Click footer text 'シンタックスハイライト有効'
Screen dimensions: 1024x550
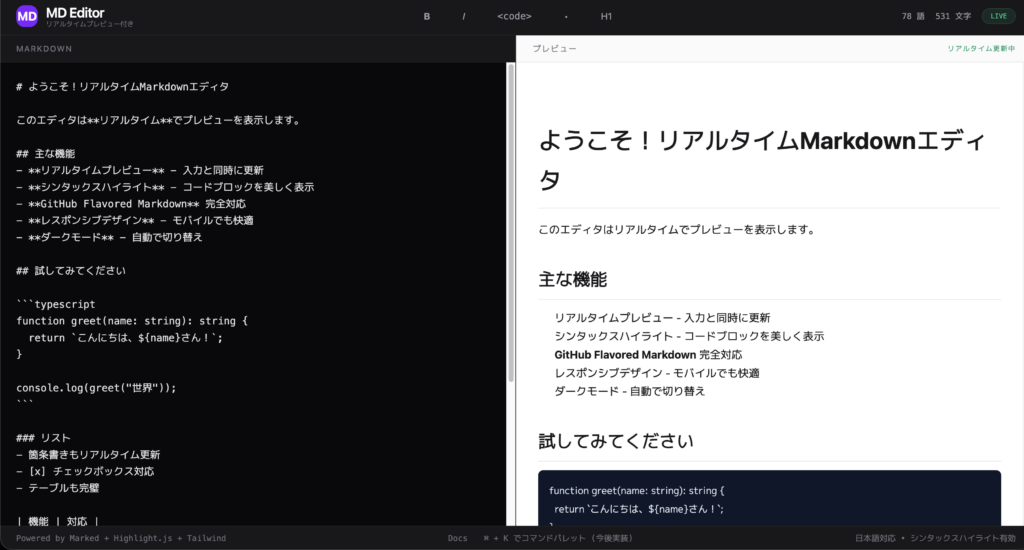tap(963, 538)
